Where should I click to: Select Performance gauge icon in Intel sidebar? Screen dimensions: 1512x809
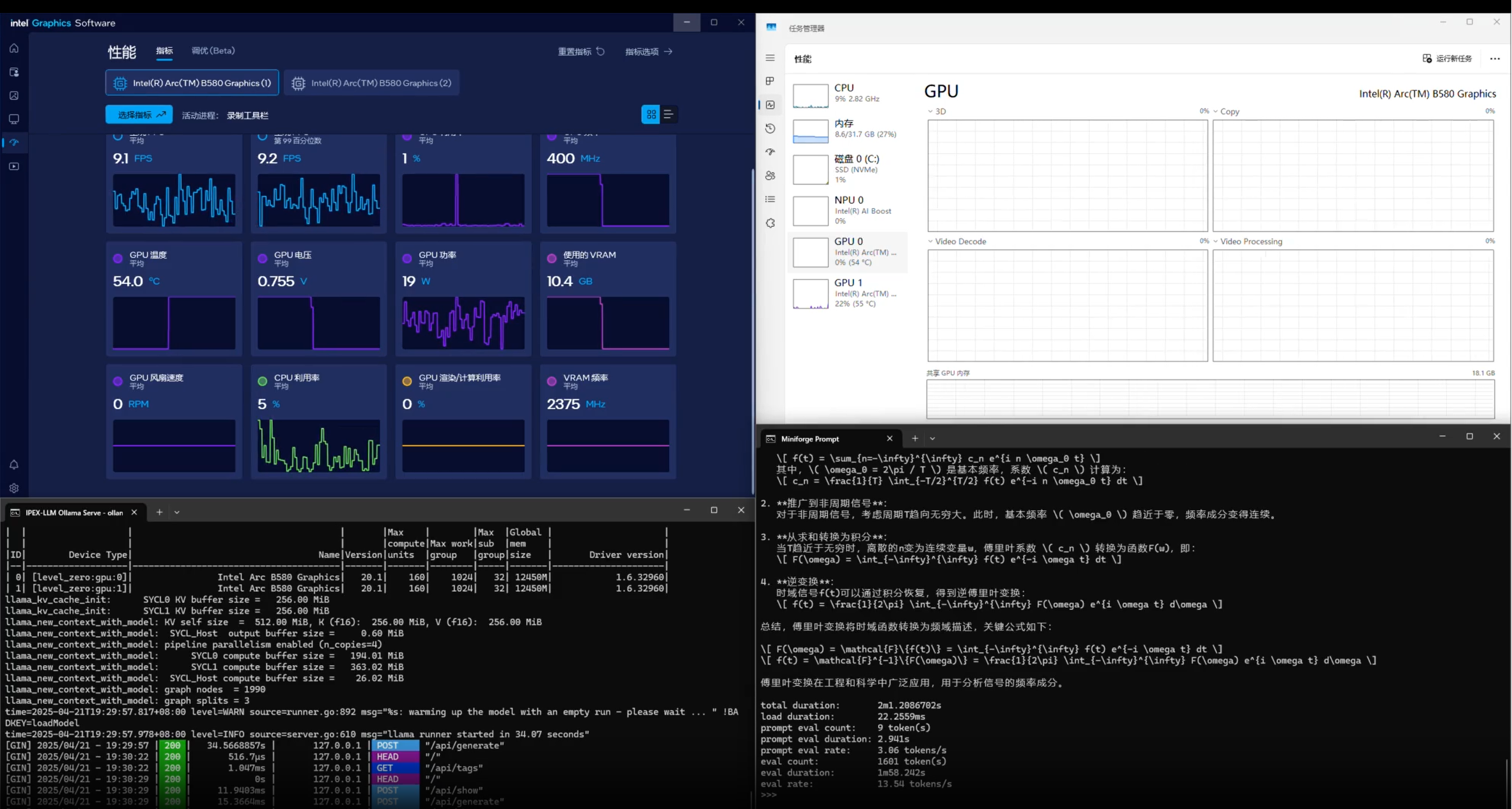[14, 143]
